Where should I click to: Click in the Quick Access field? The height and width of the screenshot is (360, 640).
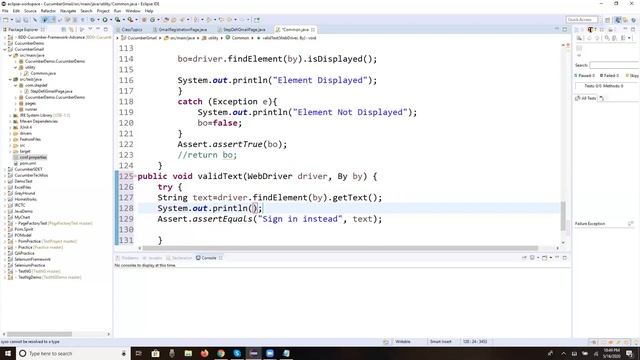click(x=582, y=20)
